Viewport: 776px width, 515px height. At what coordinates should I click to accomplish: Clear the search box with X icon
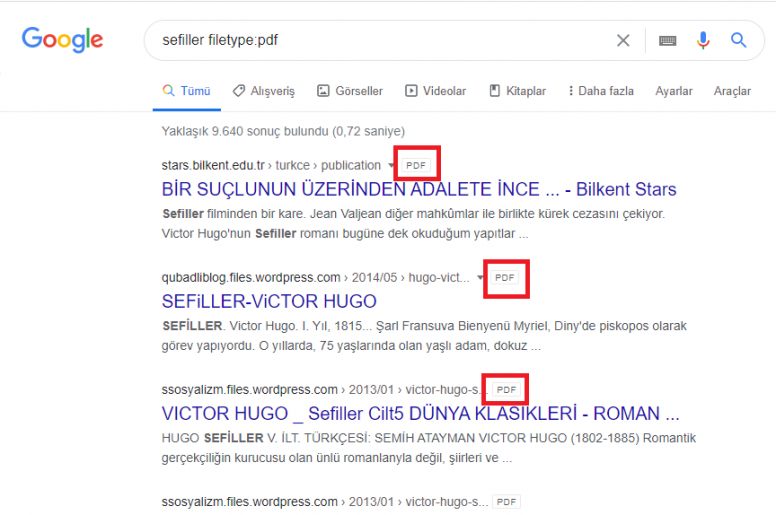coord(623,41)
